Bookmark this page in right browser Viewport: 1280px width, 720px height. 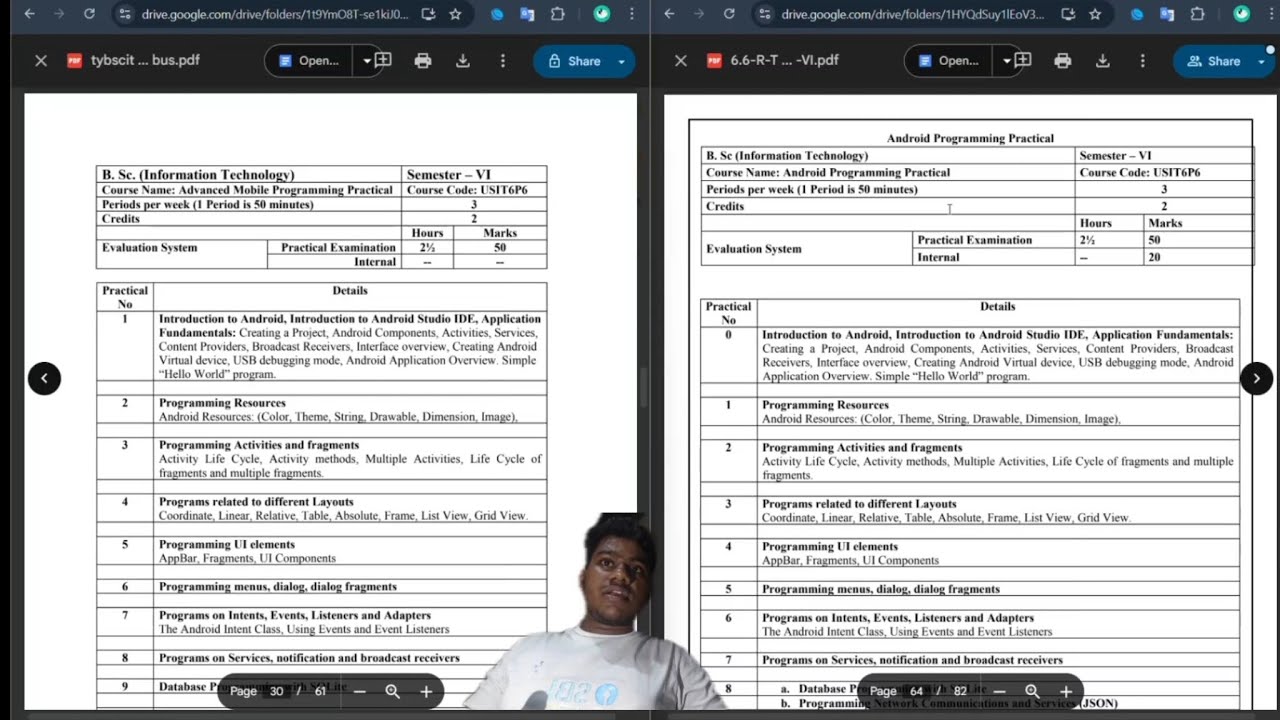point(1095,14)
